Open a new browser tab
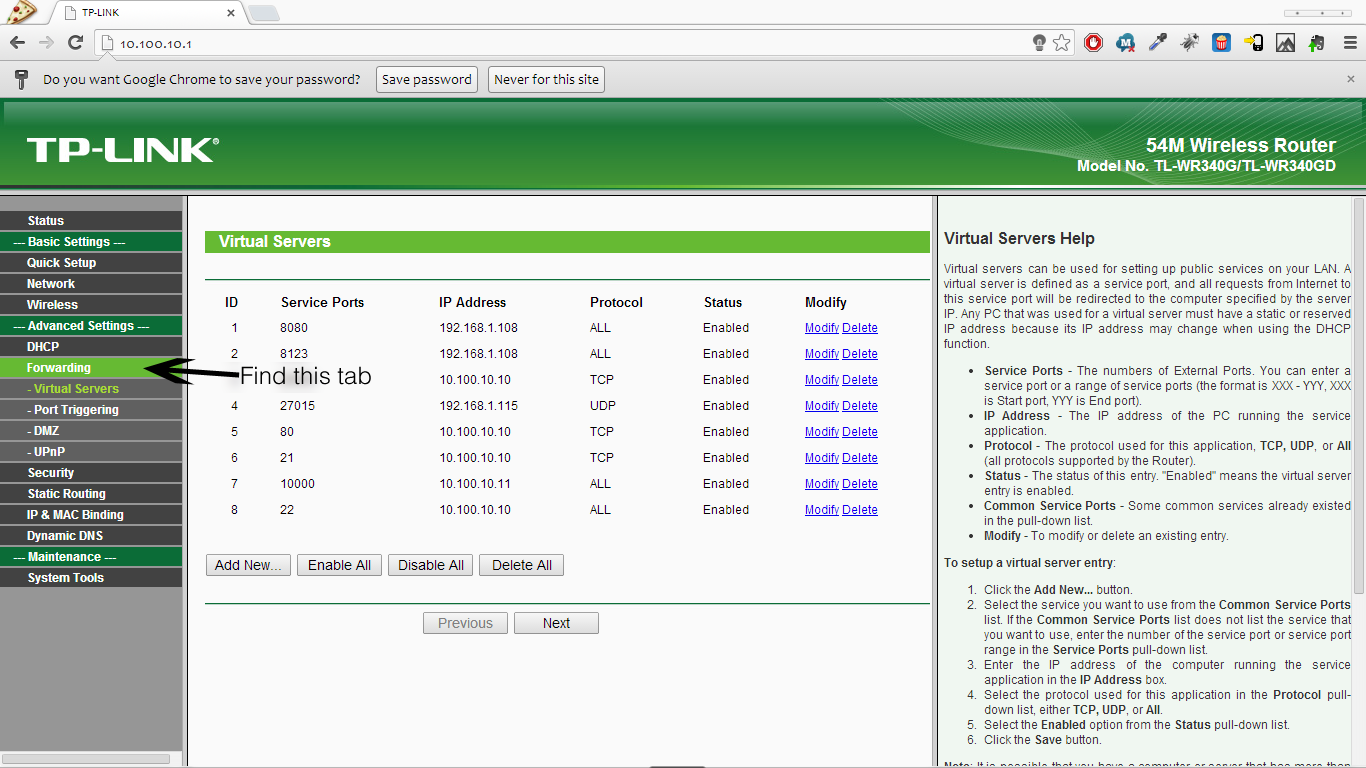The image size is (1366, 768). point(263,13)
